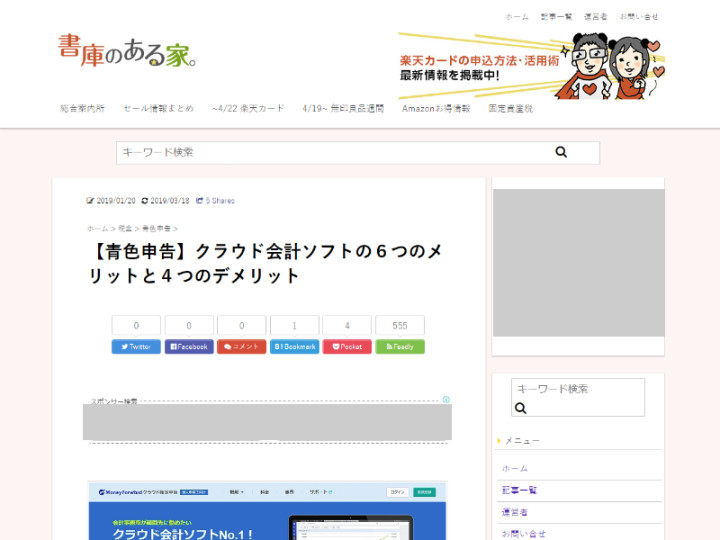Click the Feedly count 555
This screenshot has height=540, width=720.
[400, 326]
